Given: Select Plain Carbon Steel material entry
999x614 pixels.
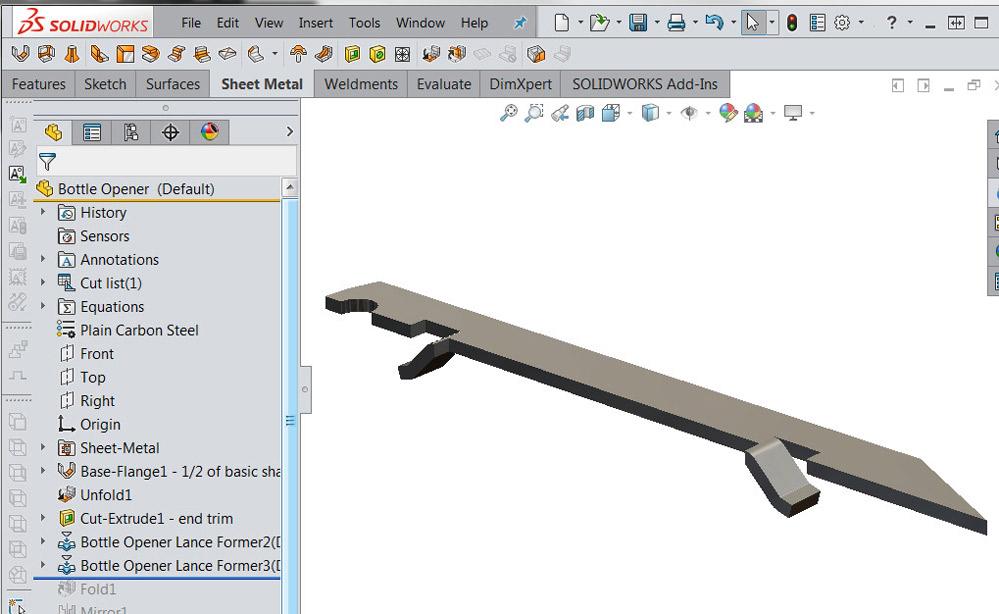Looking at the screenshot, I should point(139,330).
